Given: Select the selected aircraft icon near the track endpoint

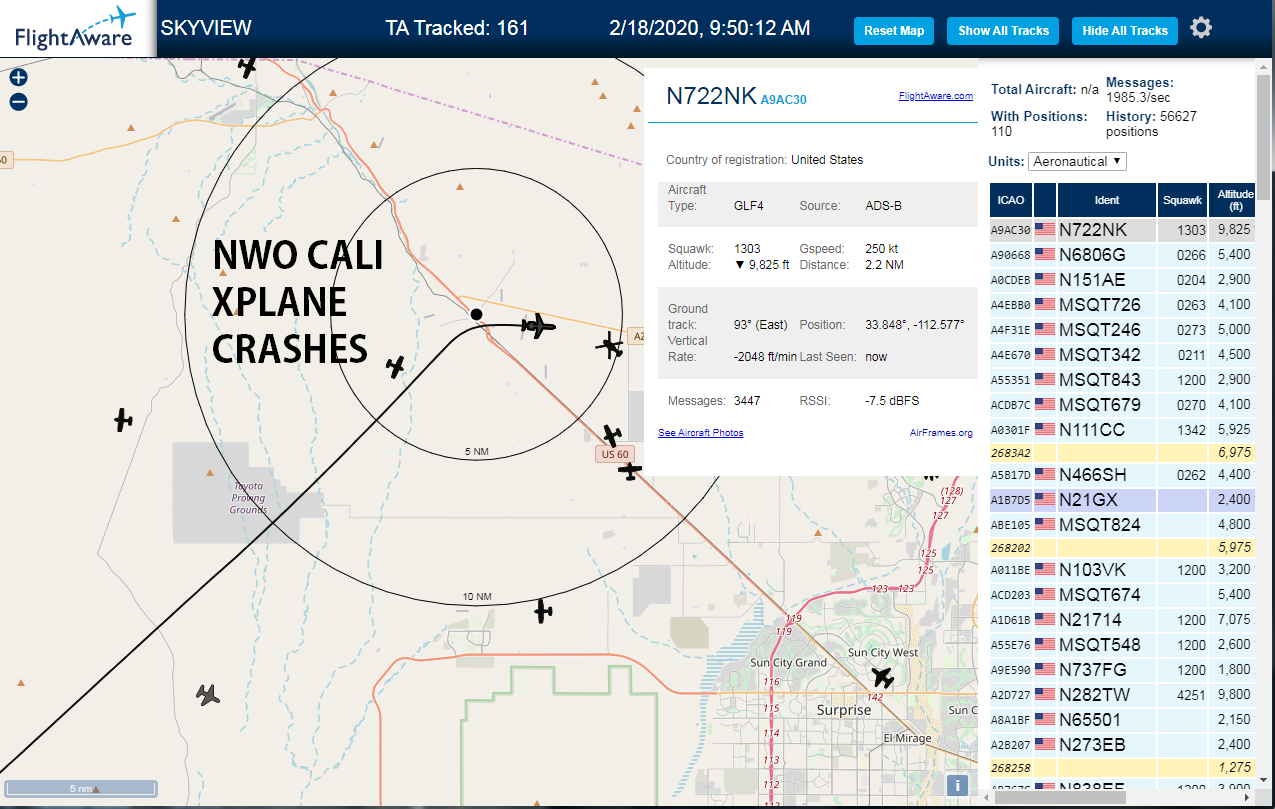Looking at the screenshot, I should tap(538, 325).
